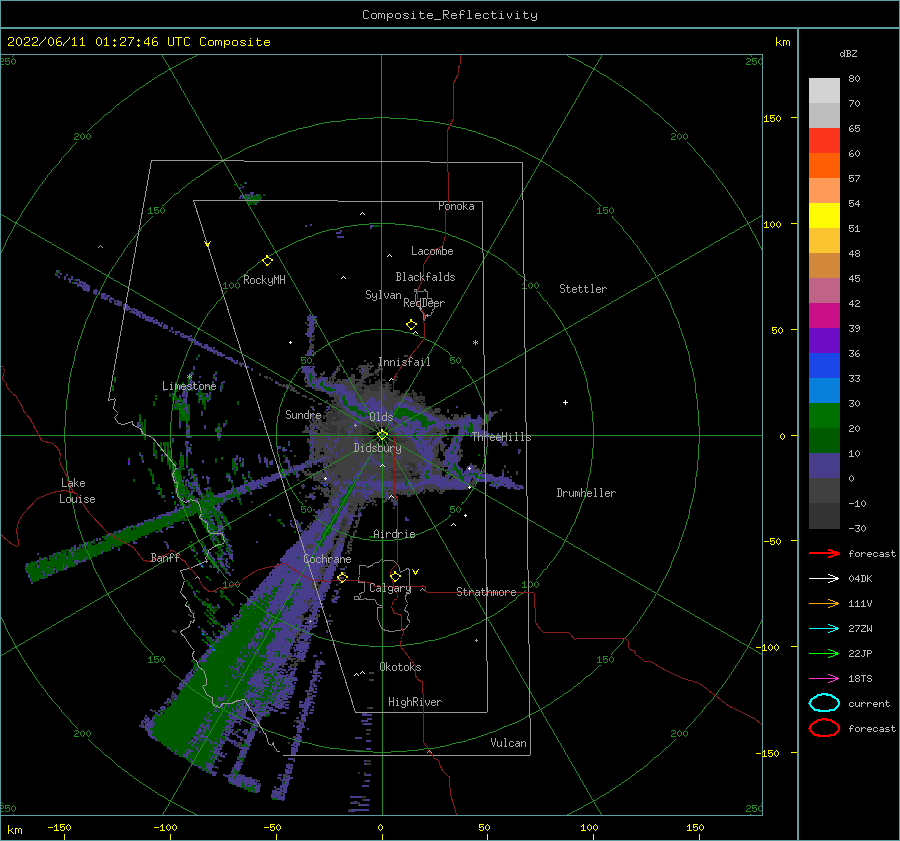Pick the magenta 42 dBZ color swatch
The image size is (900, 841).
point(824,315)
